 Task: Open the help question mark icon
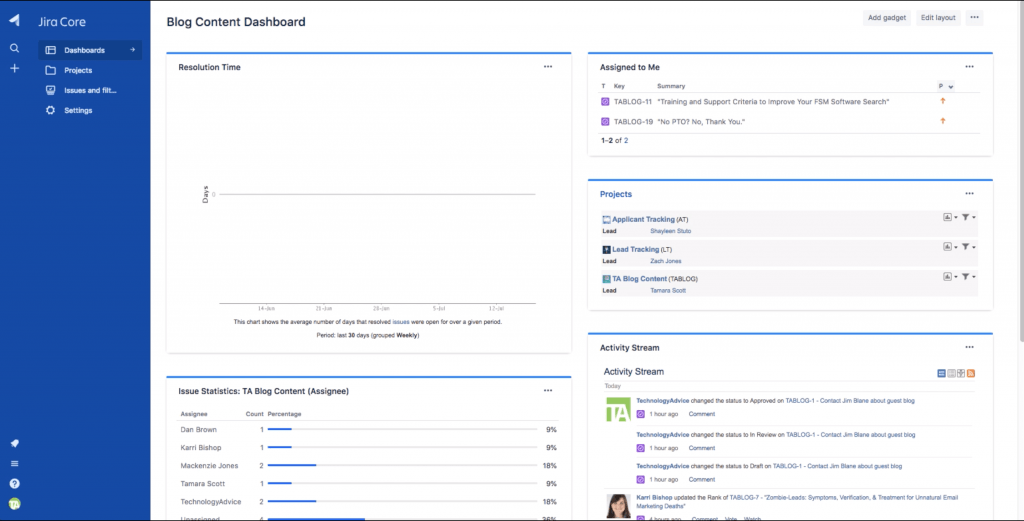point(14,484)
